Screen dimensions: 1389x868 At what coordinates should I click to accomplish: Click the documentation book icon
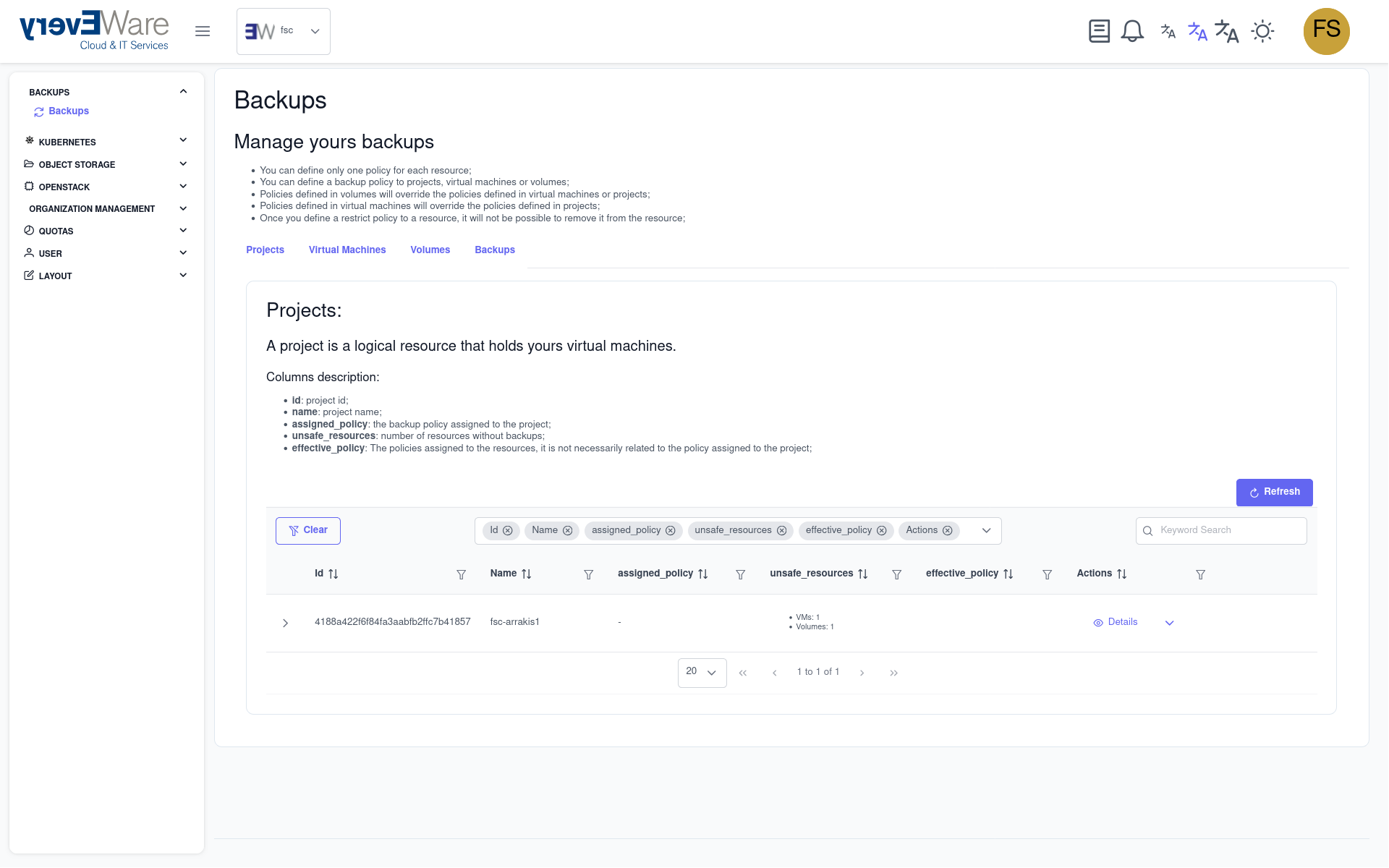coord(1099,31)
